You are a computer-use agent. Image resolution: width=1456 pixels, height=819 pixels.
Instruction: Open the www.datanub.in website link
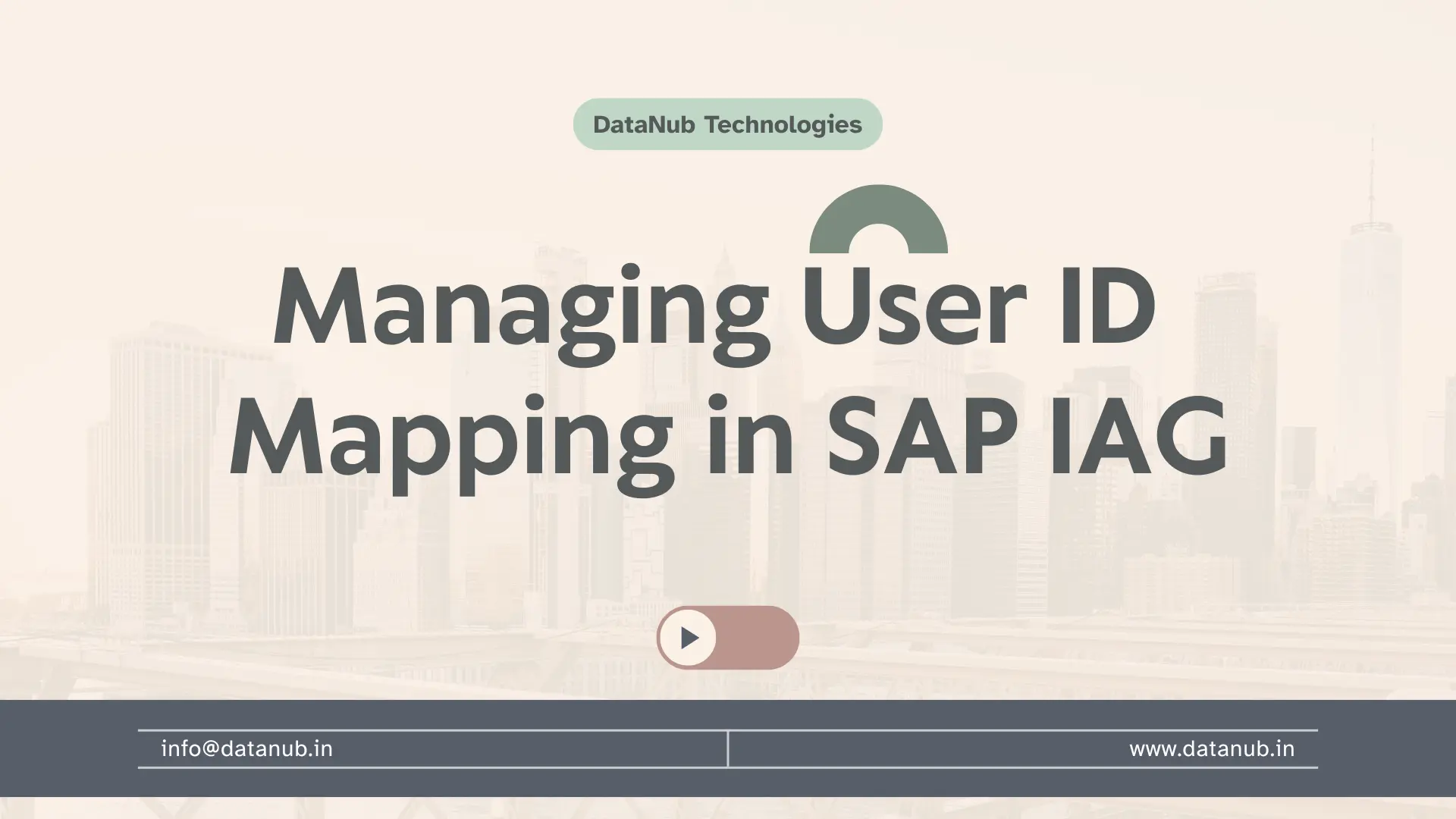(x=1211, y=749)
